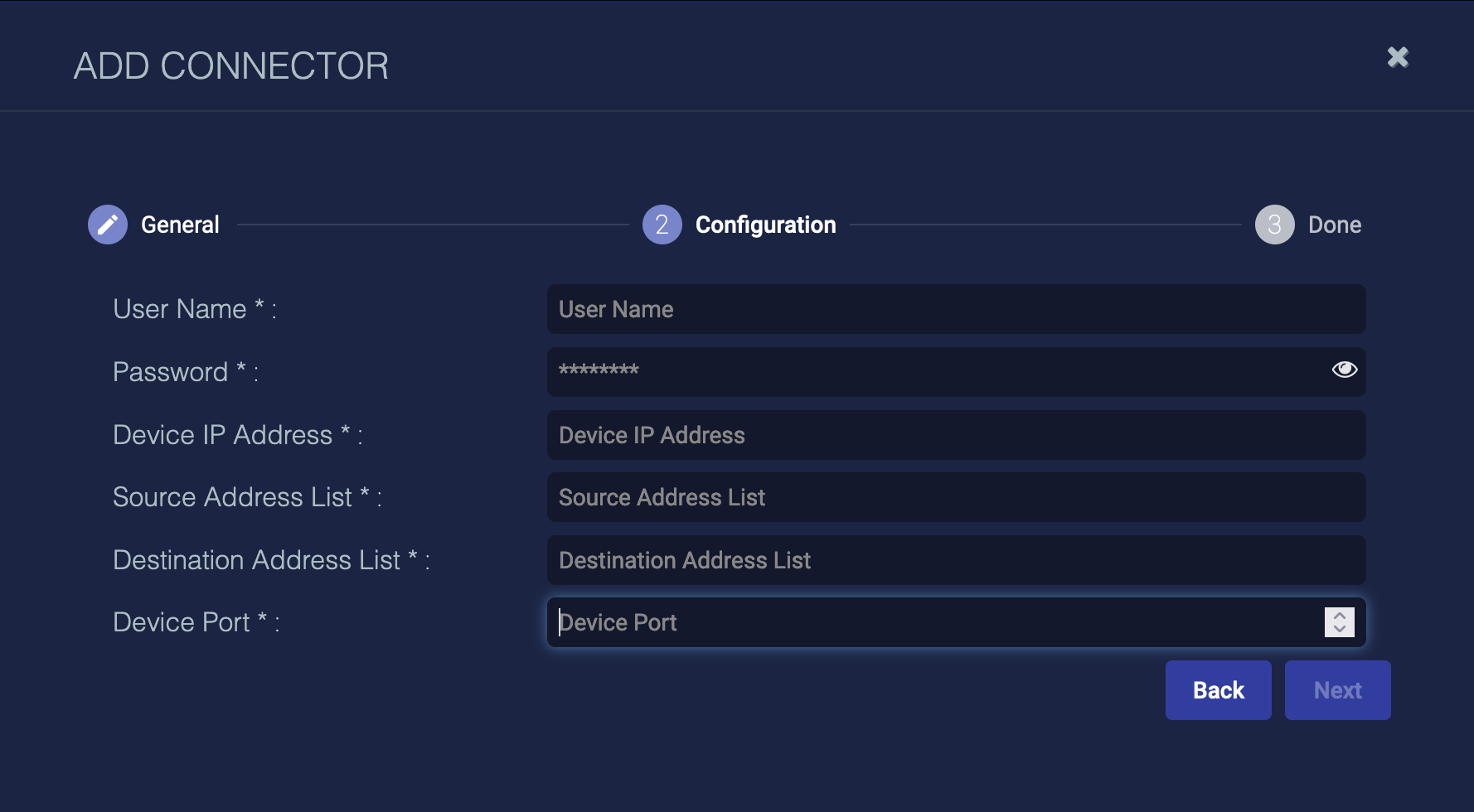Select the Configuration step label
Screen dimensions: 1474x812
point(765,225)
